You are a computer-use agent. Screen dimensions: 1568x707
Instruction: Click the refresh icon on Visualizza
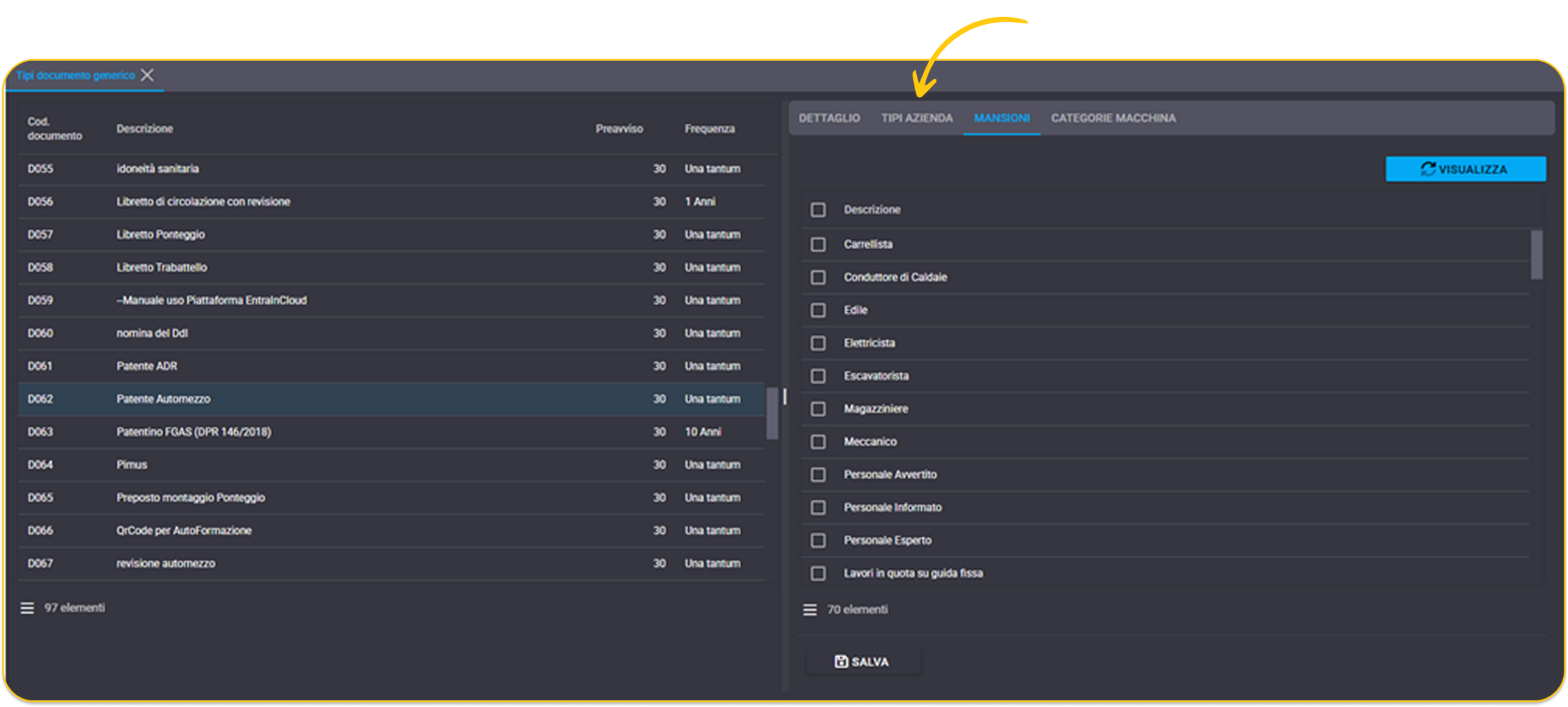click(1428, 169)
